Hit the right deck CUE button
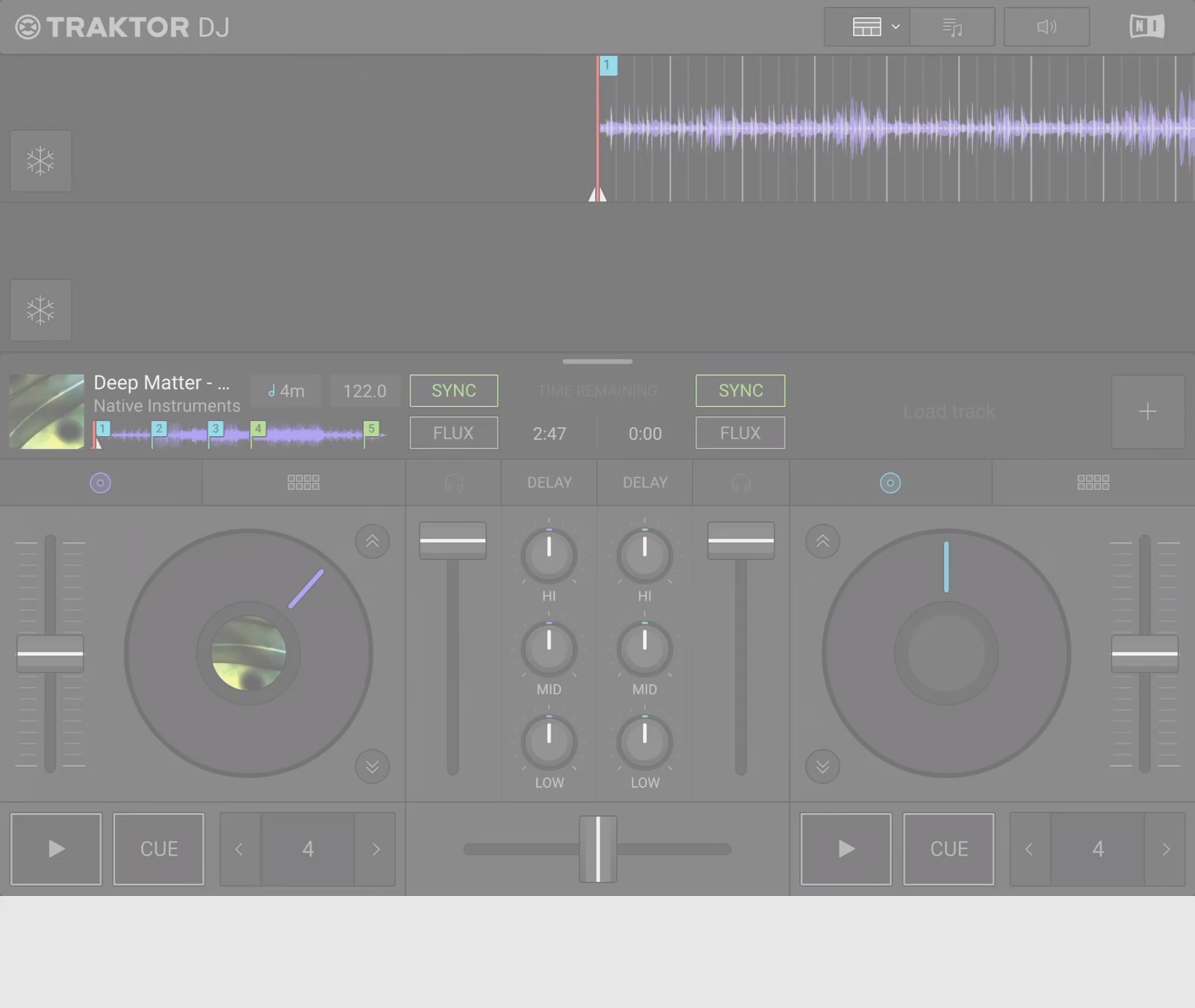The height and width of the screenshot is (1008, 1195). click(949, 849)
